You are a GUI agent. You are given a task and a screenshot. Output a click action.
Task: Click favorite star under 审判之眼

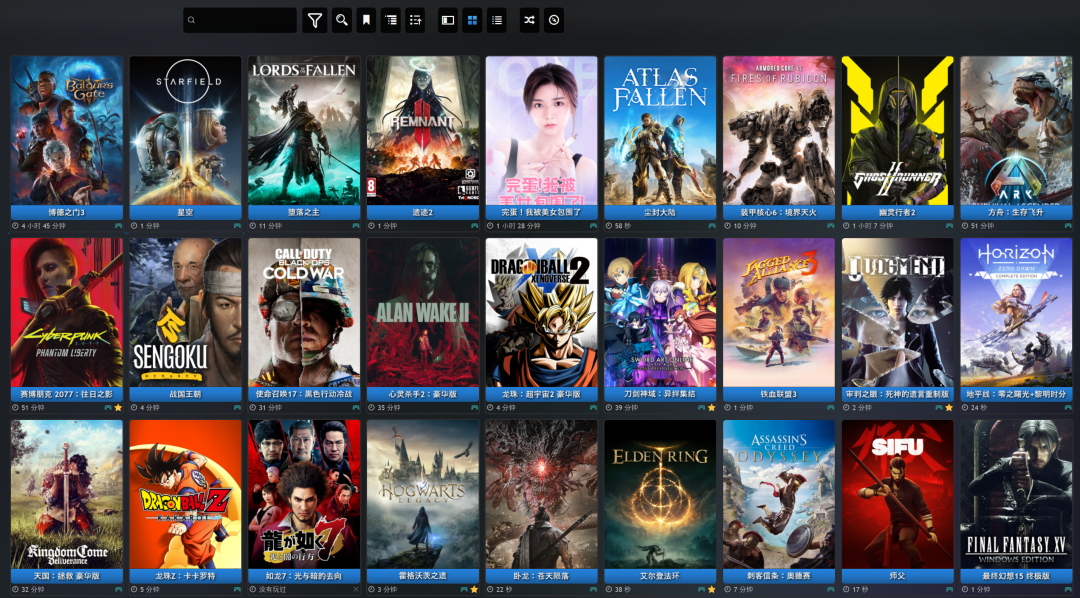coord(949,408)
